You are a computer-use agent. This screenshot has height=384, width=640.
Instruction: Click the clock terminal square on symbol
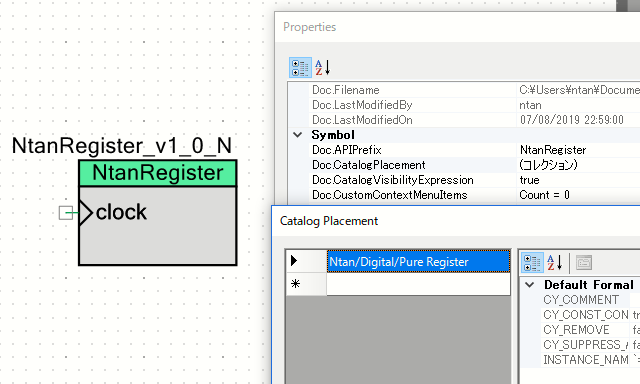66,213
